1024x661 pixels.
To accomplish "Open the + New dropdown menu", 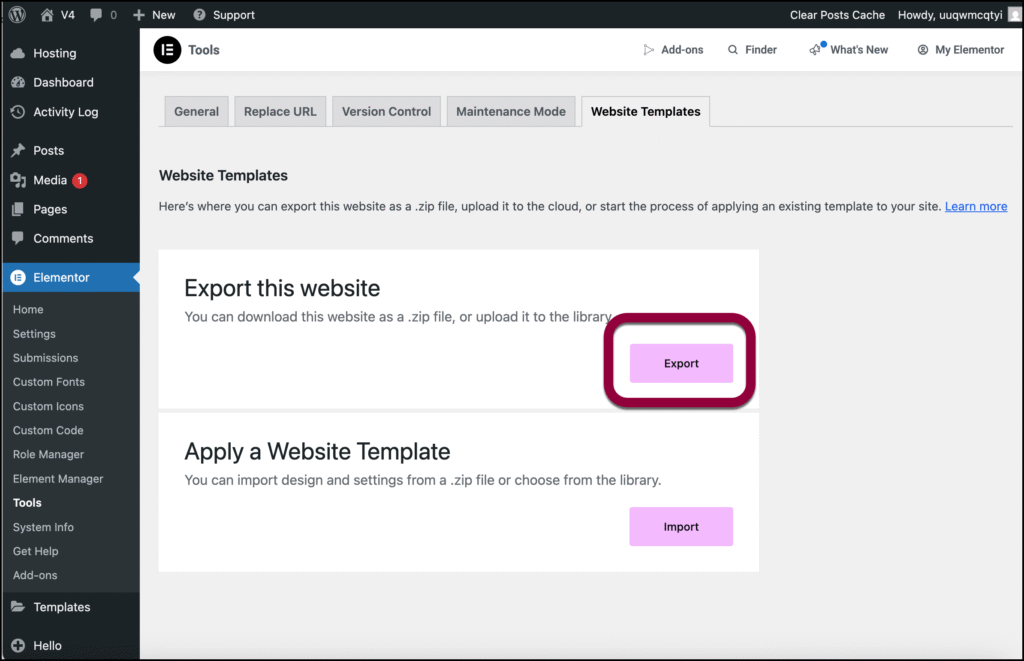I will 153,14.
